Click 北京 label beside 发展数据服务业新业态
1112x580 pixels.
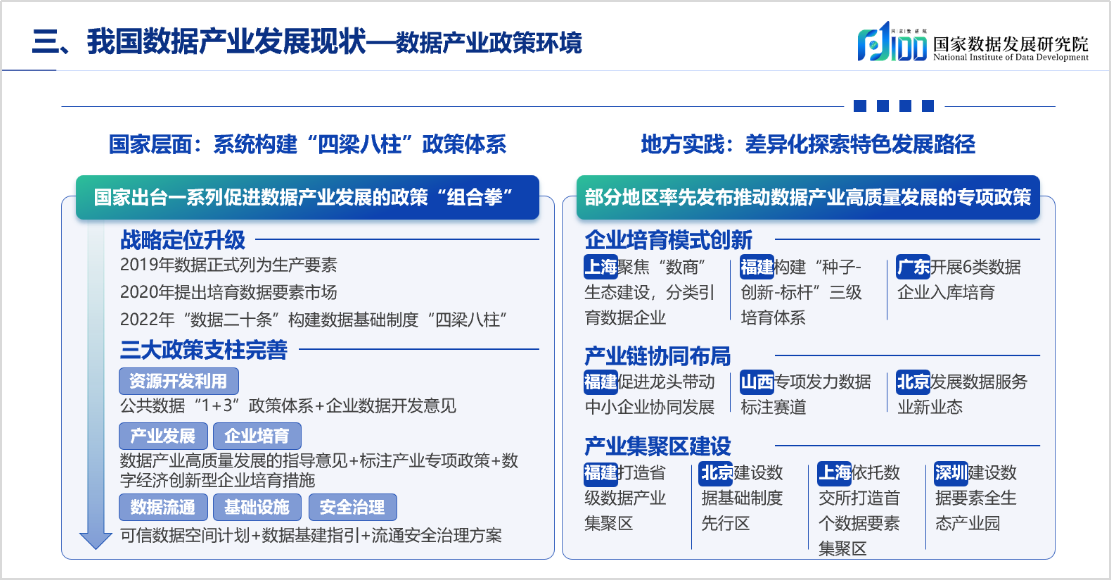913,382
